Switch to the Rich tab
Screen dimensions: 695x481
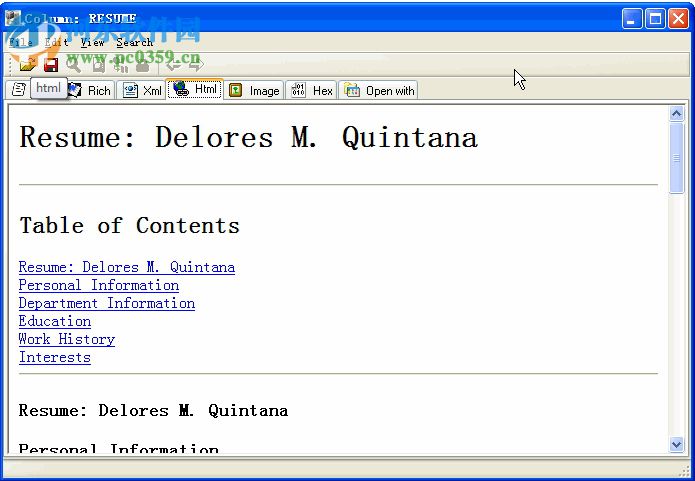(91, 90)
